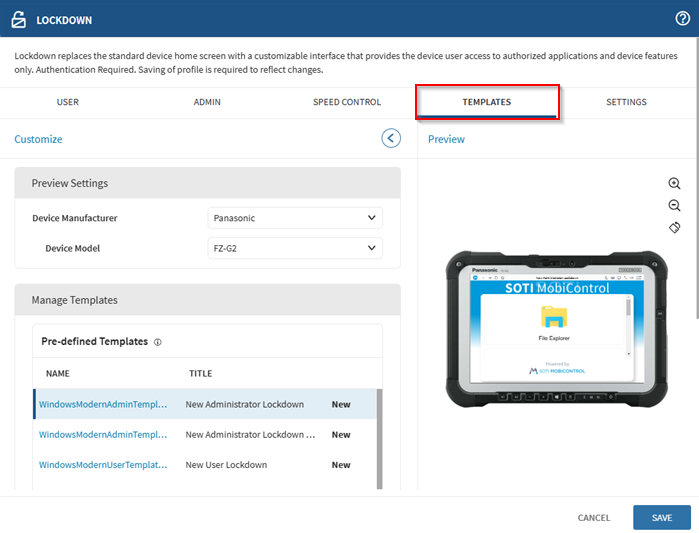Zoom out on the device preview
Screen dimensions: 699x533
[674, 206]
